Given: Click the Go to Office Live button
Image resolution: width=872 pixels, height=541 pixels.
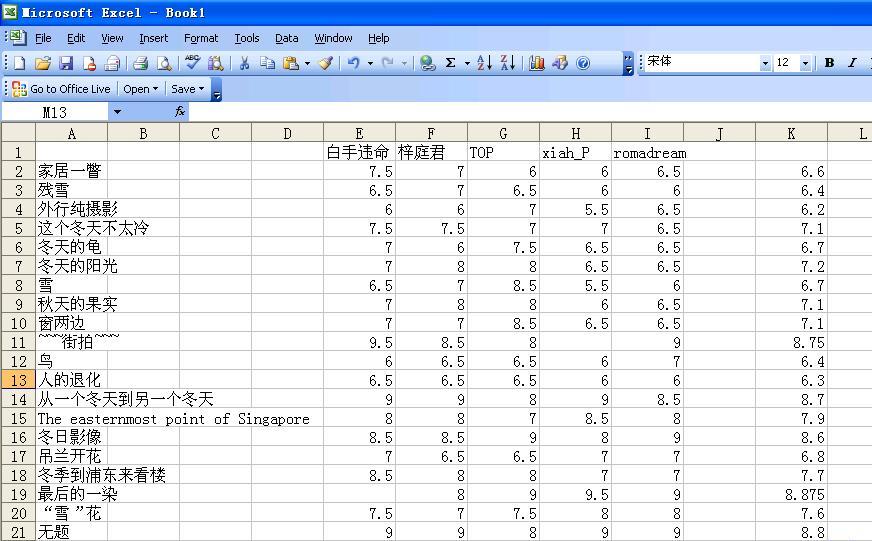Looking at the screenshot, I should [x=62, y=89].
